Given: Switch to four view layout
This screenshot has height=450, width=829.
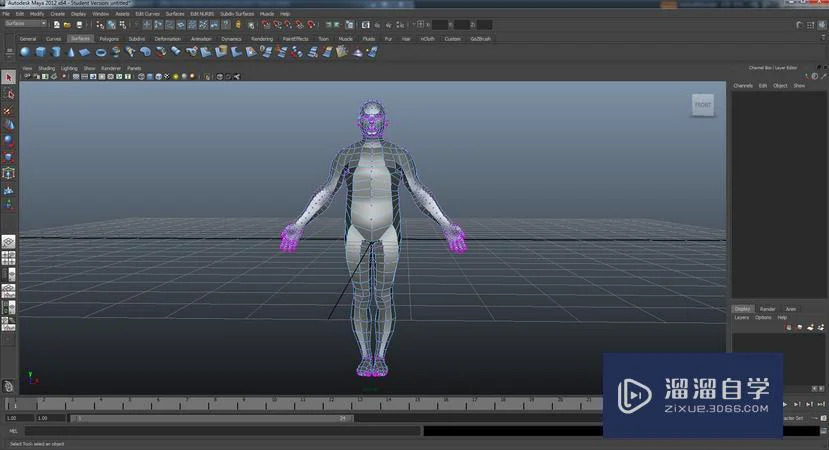Looking at the screenshot, I should [8, 258].
